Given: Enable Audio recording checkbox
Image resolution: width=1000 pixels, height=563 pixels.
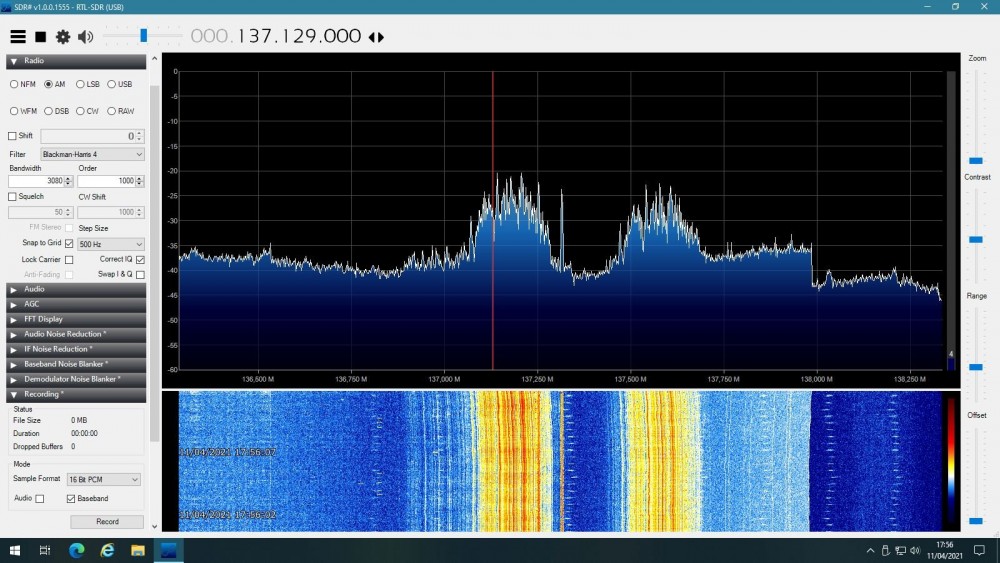Looking at the screenshot, I should (x=40, y=499).
